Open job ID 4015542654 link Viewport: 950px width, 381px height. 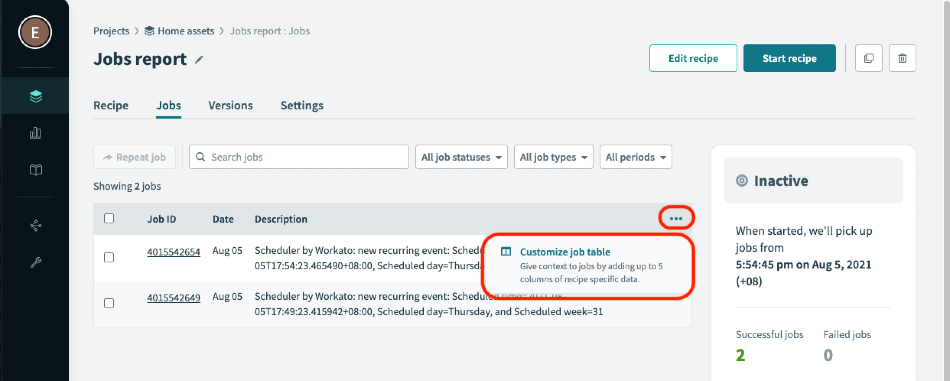coord(173,252)
